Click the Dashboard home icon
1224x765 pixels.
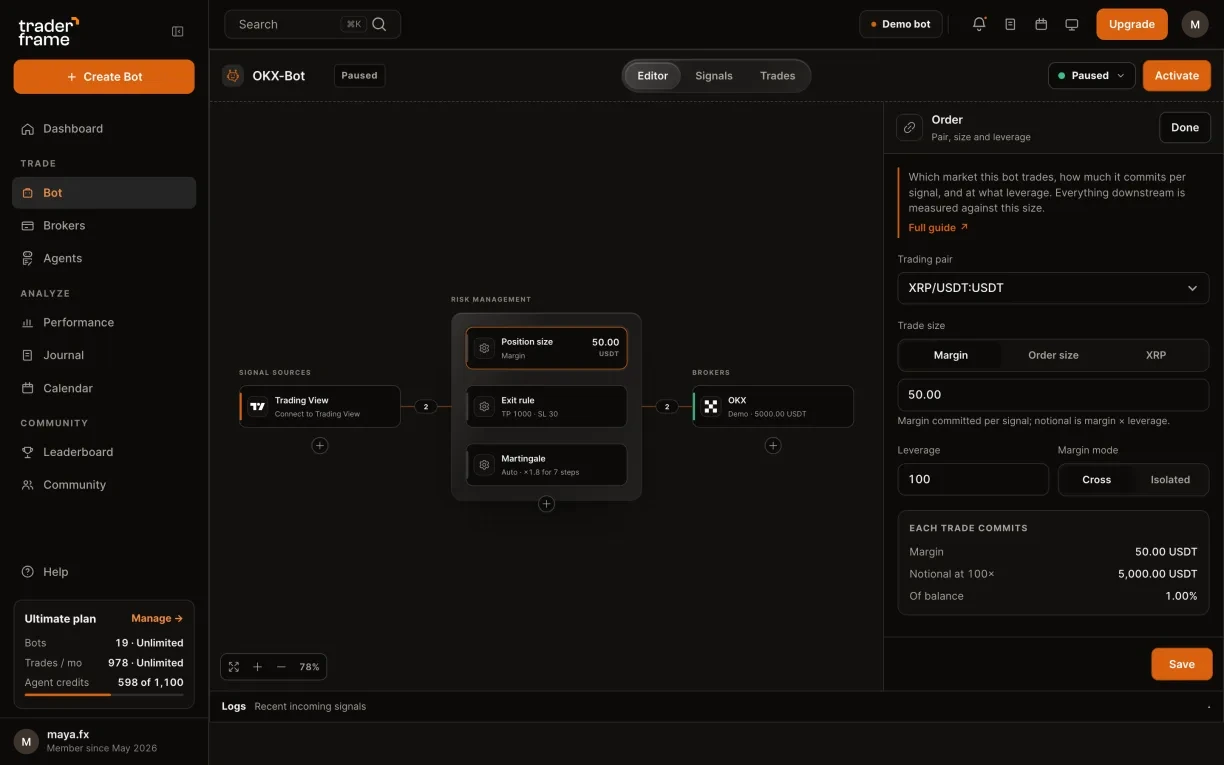(28, 129)
